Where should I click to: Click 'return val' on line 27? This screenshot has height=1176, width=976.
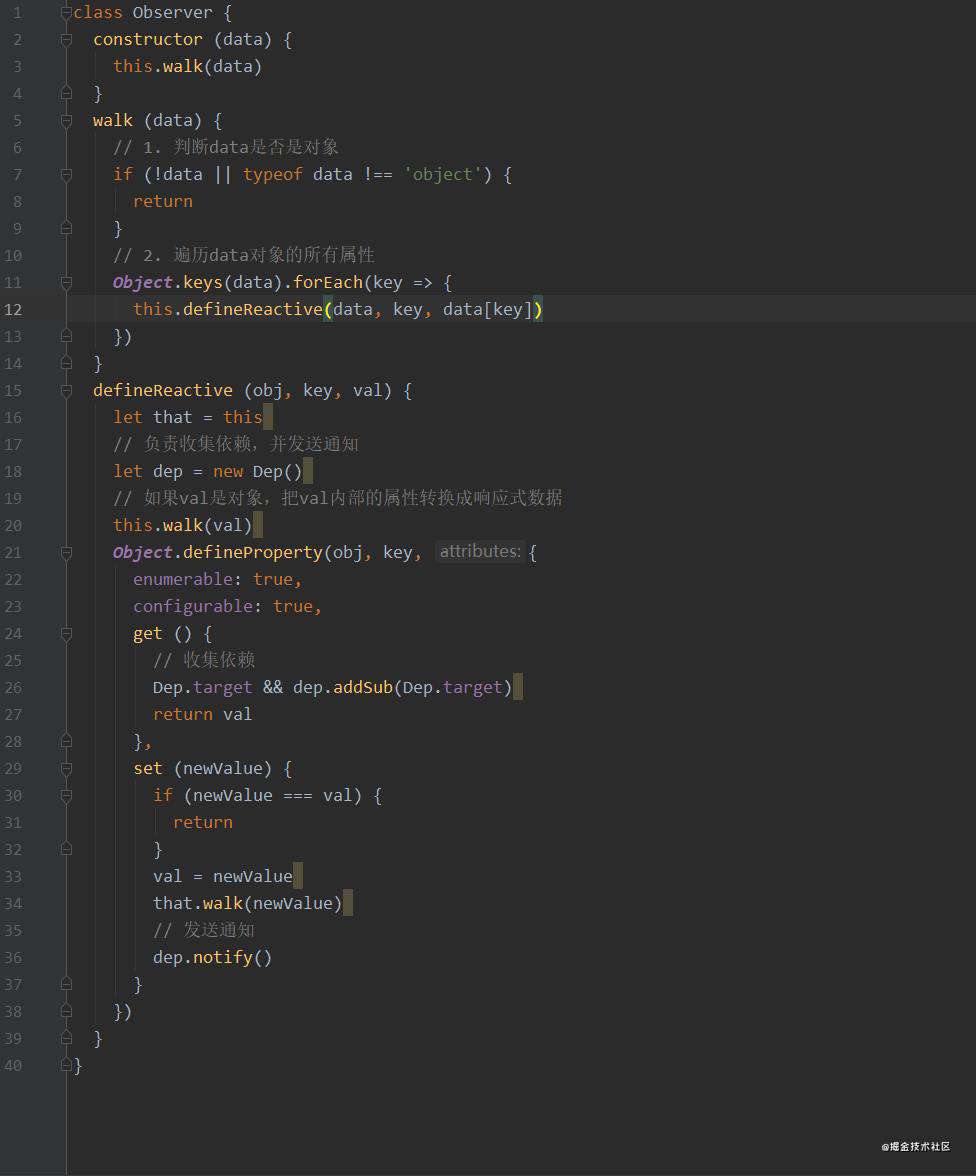(203, 715)
